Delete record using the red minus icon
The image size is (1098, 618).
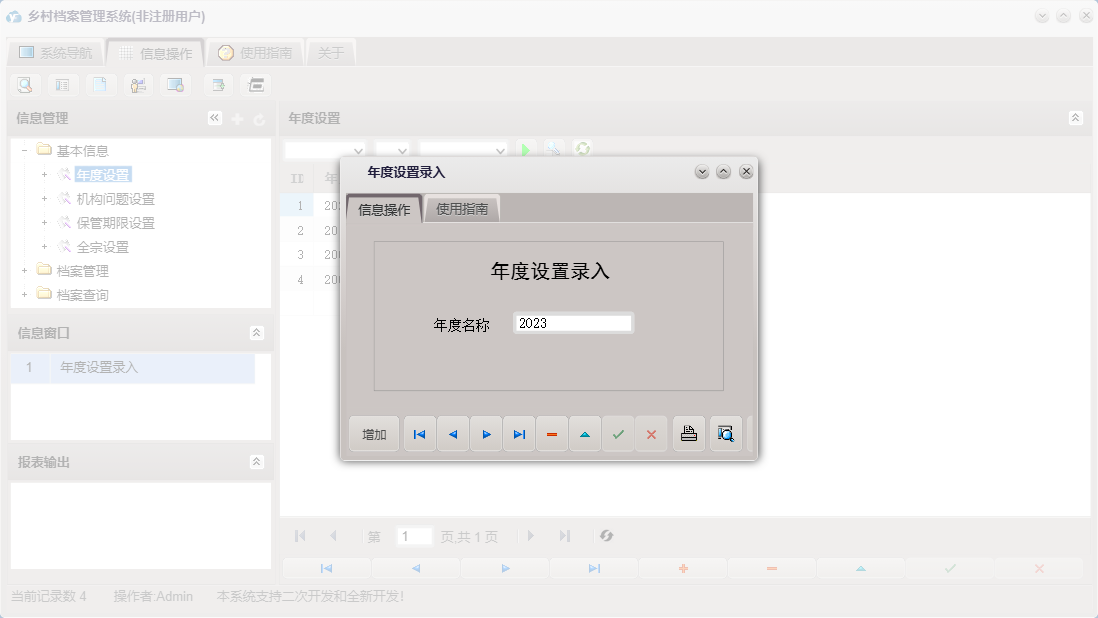pos(552,433)
